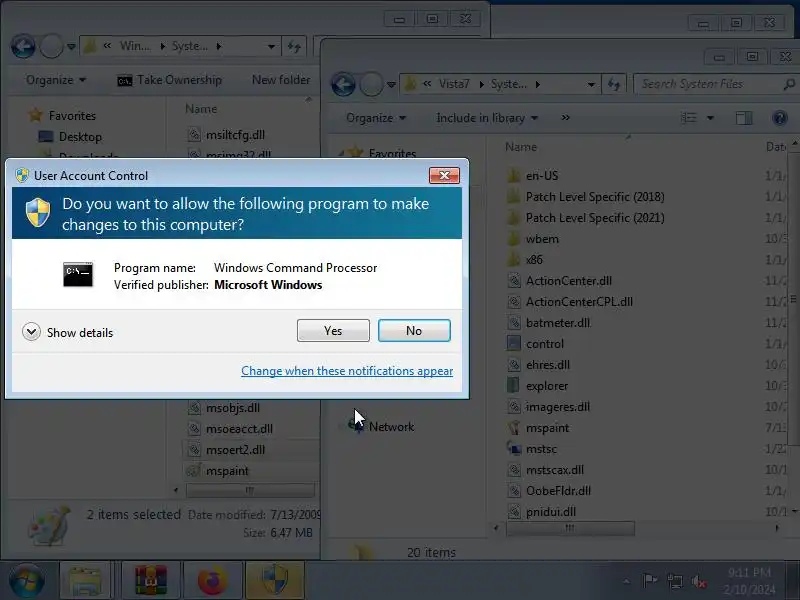Open change your view dropdown arrow
This screenshot has width=800, height=600.
710,118
